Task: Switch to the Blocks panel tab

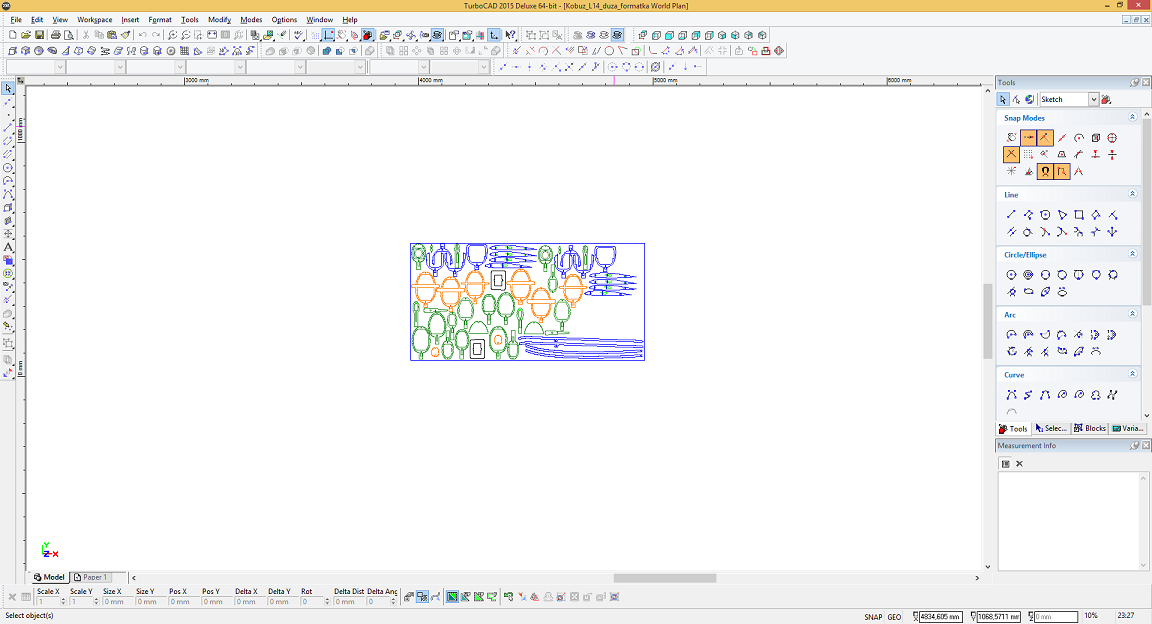Action: [1090, 428]
